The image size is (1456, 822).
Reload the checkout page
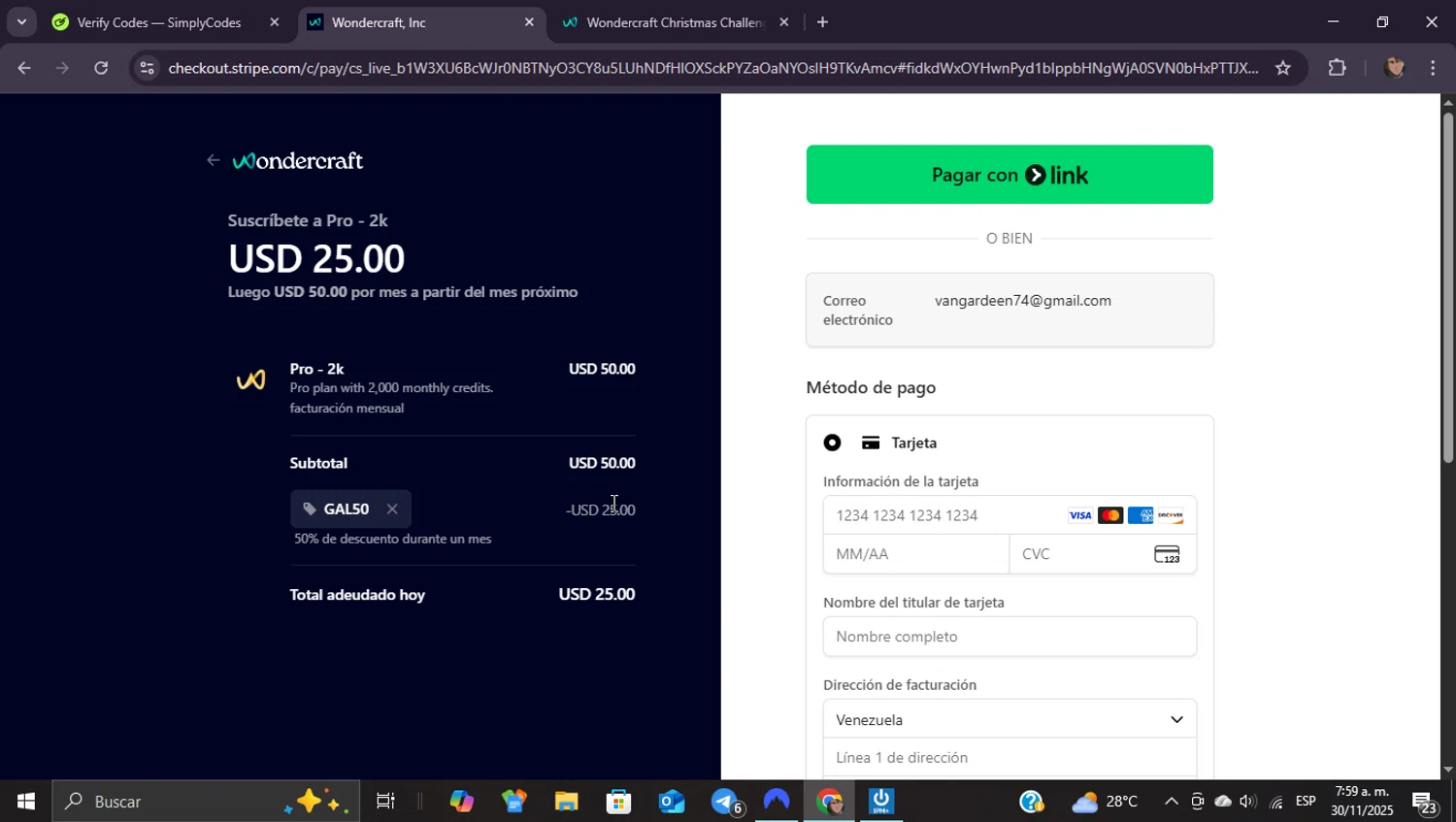click(x=101, y=68)
